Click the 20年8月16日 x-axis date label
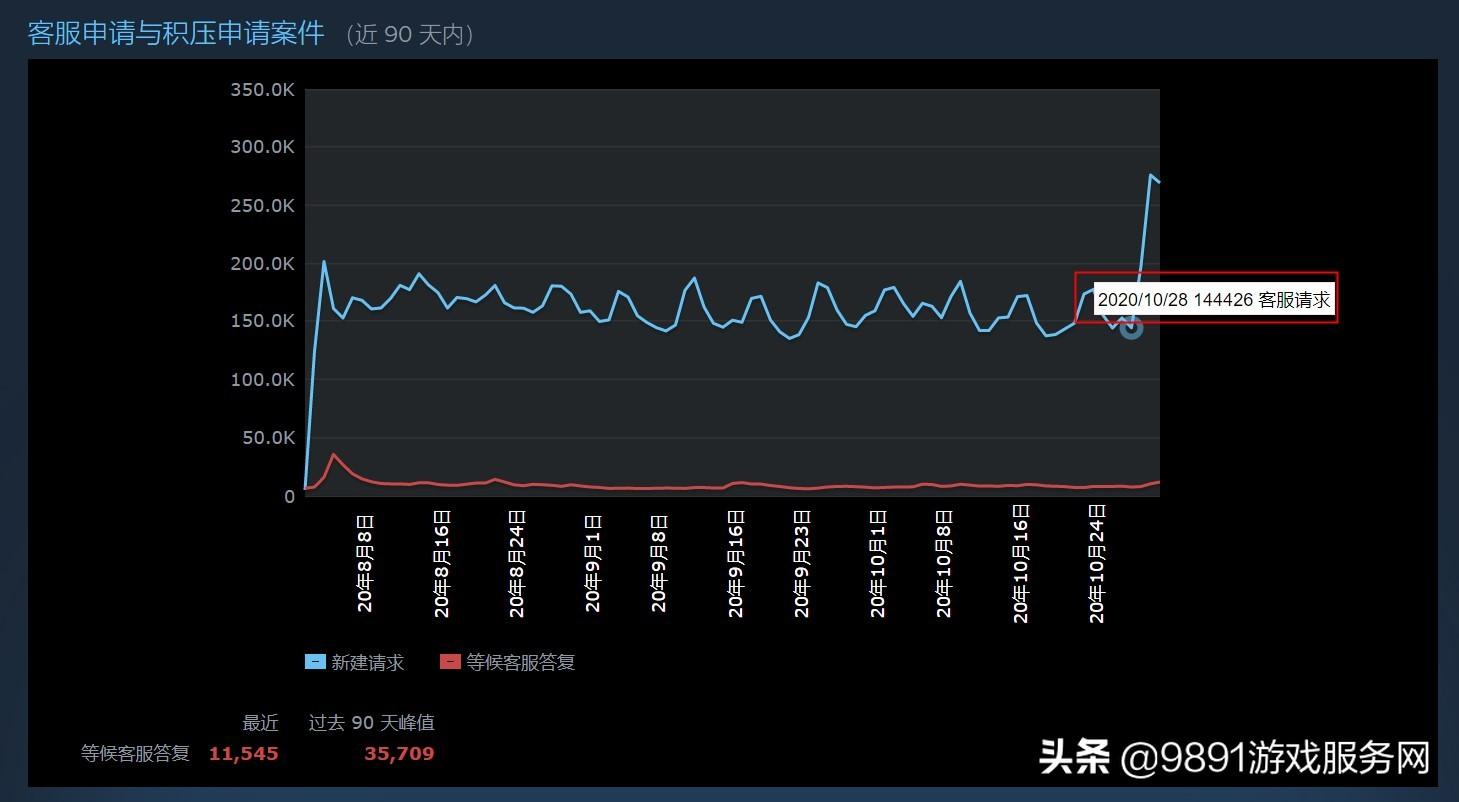The image size is (1459, 802). (442, 564)
